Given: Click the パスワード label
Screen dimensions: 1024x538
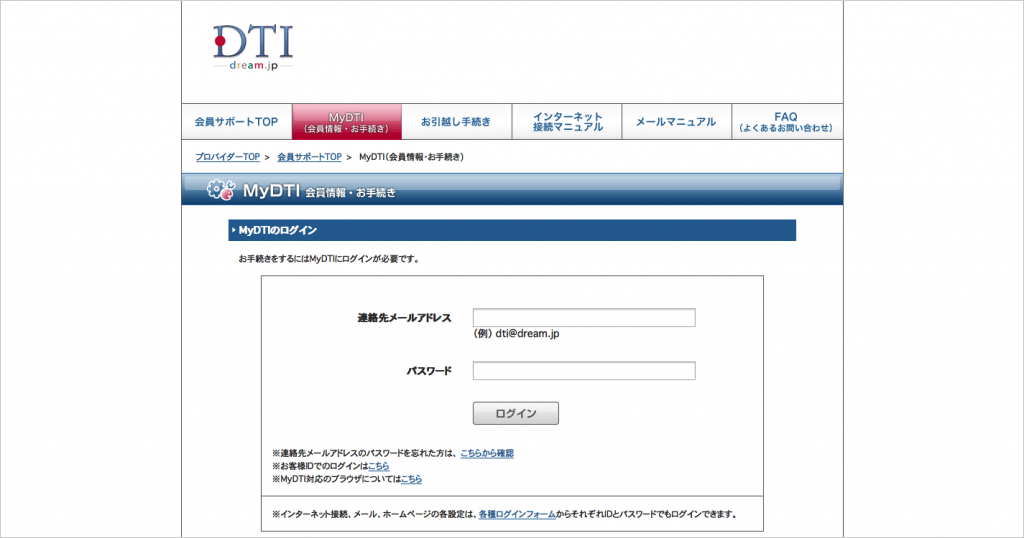Looking at the screenshot, I should point(429,371).
